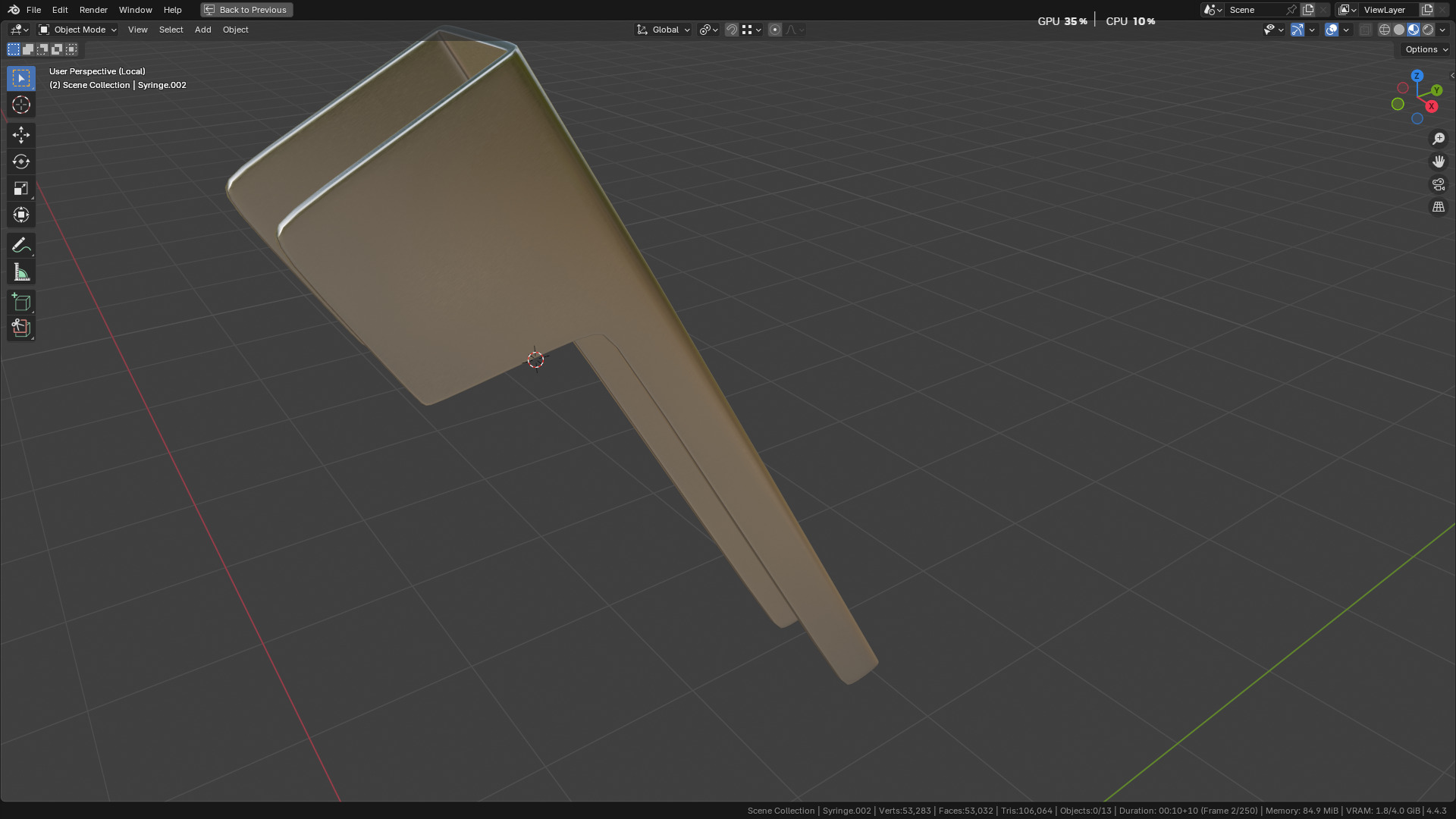
Task: Open the Window menu
Action: 136,10
